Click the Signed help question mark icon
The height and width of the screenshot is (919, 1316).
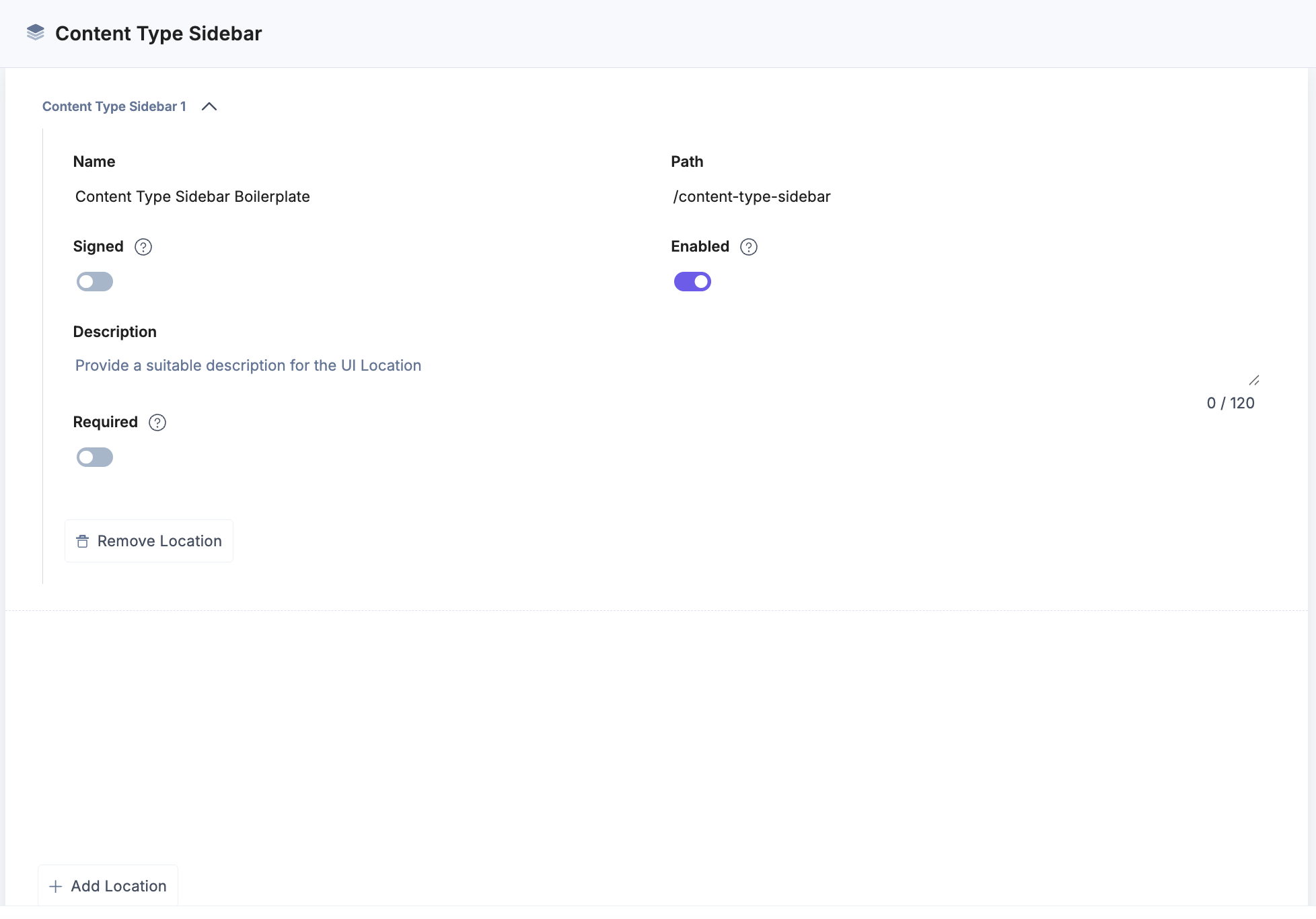click(143, 247)
